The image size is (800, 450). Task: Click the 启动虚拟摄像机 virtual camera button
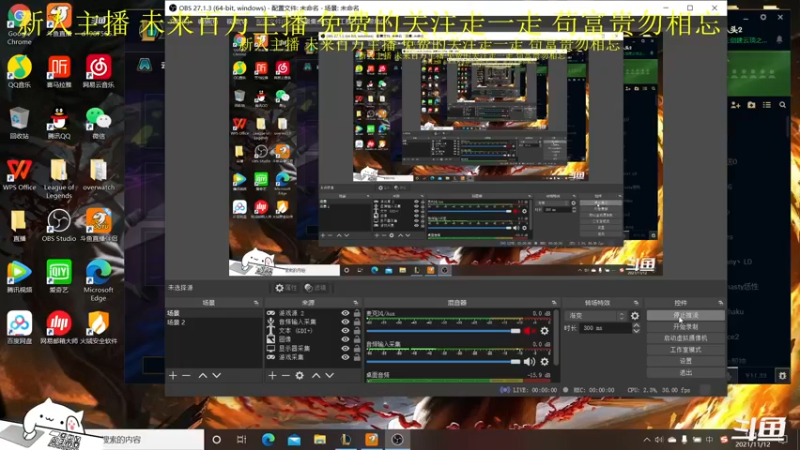tap(685, 338)
